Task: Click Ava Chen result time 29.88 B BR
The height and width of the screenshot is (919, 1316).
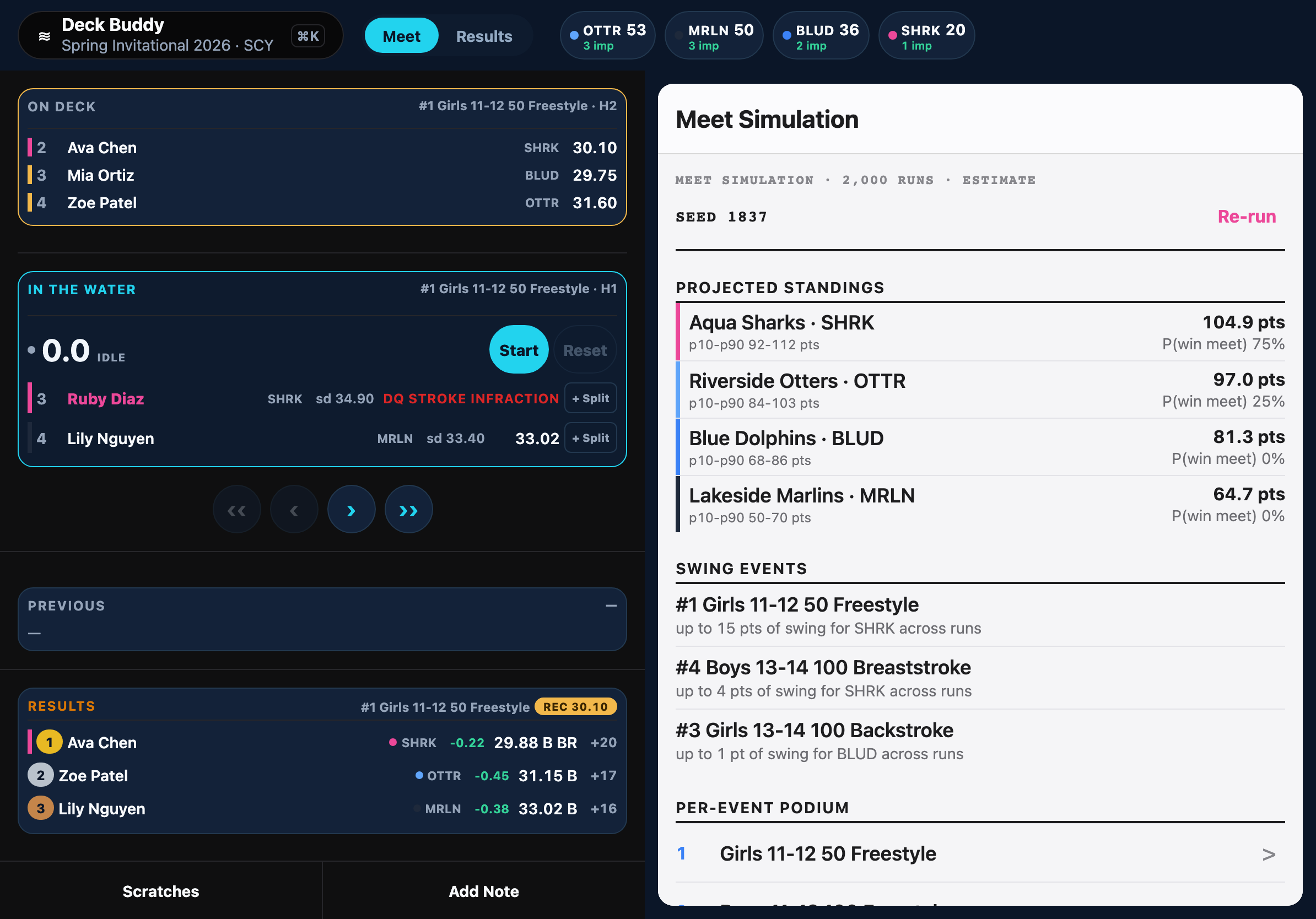Action: 535,743
